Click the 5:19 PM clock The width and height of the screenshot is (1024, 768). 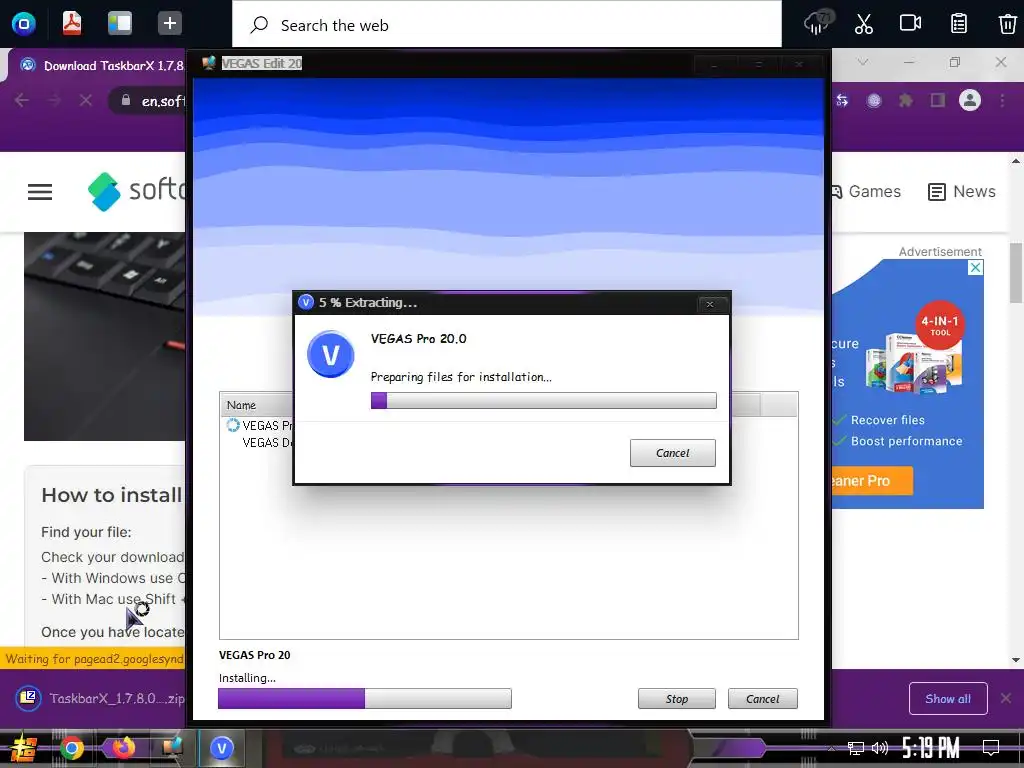click(x=931, y=748)
